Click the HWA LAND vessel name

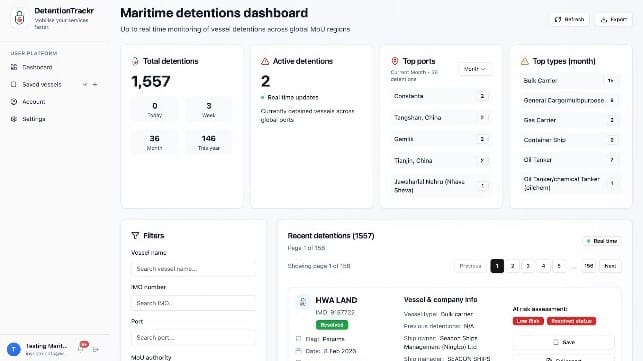point(336,300)
